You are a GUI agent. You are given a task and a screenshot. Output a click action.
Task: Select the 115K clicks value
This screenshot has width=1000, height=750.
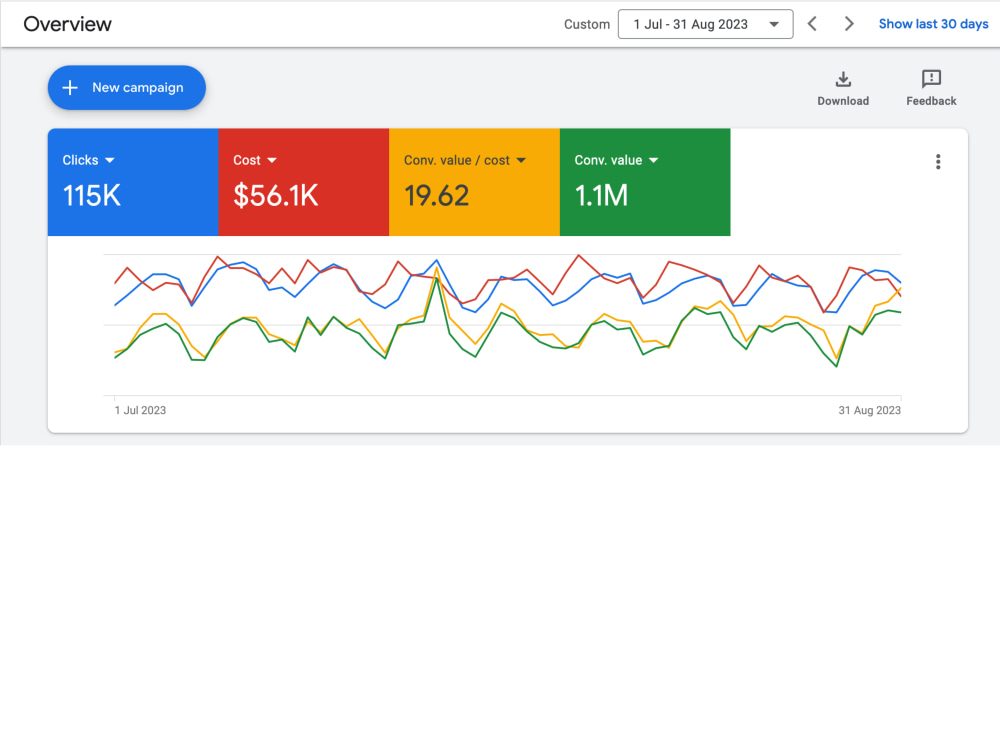(x=91, y=196)
